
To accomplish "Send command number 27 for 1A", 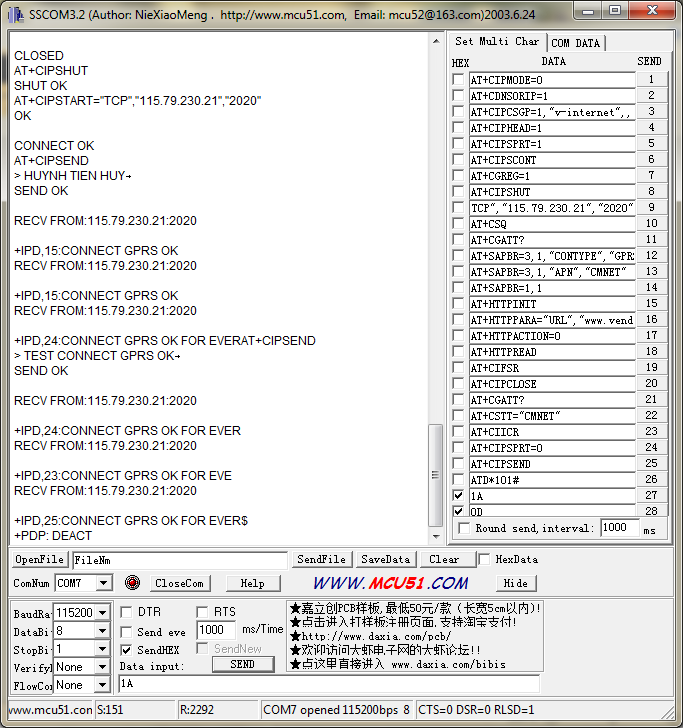I will pyautogui.click(x=651, y=495).
